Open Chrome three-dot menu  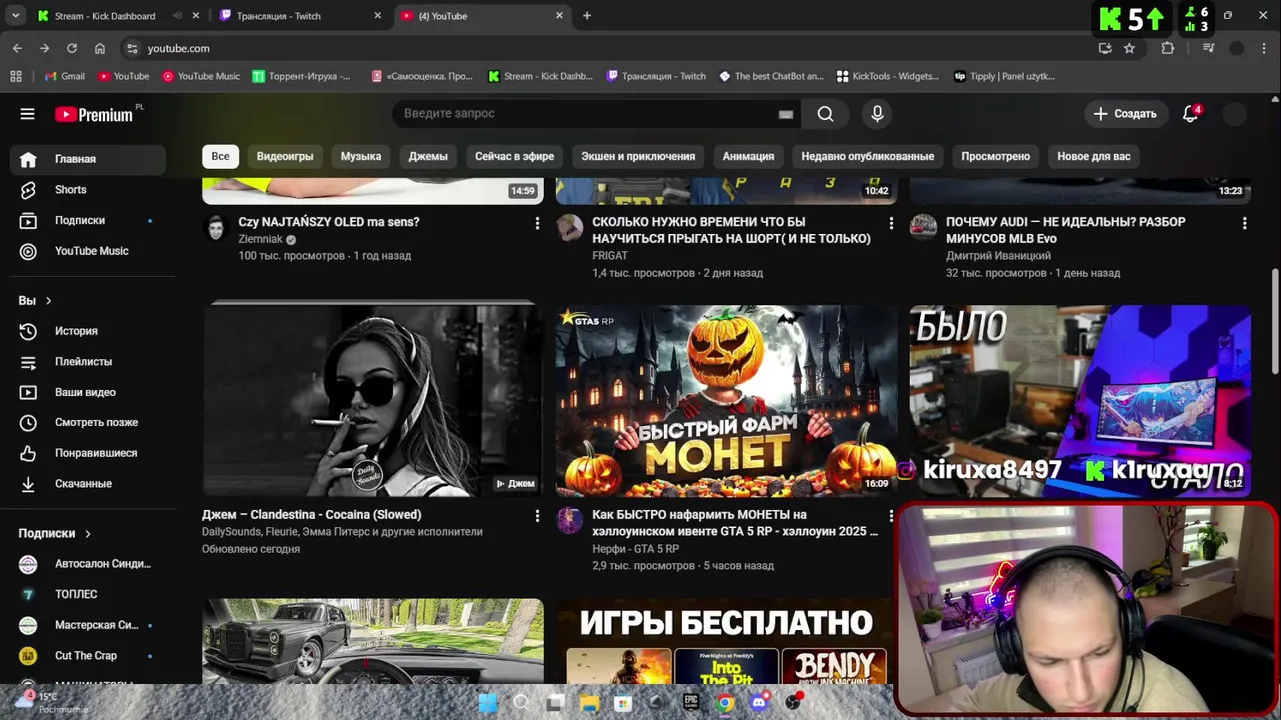(x=1266, y=48)
